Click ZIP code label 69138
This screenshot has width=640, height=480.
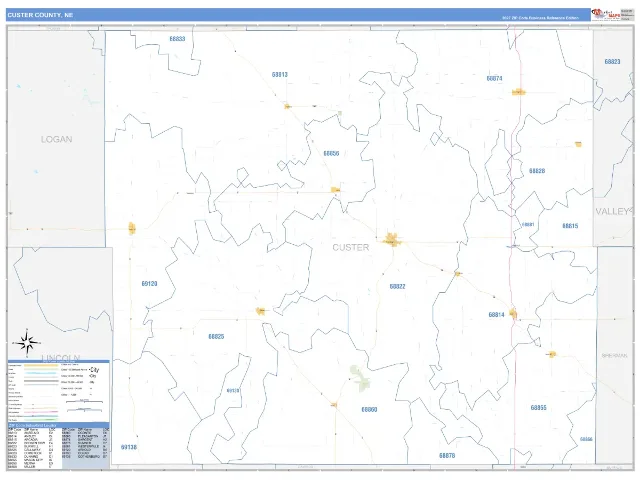129,447
